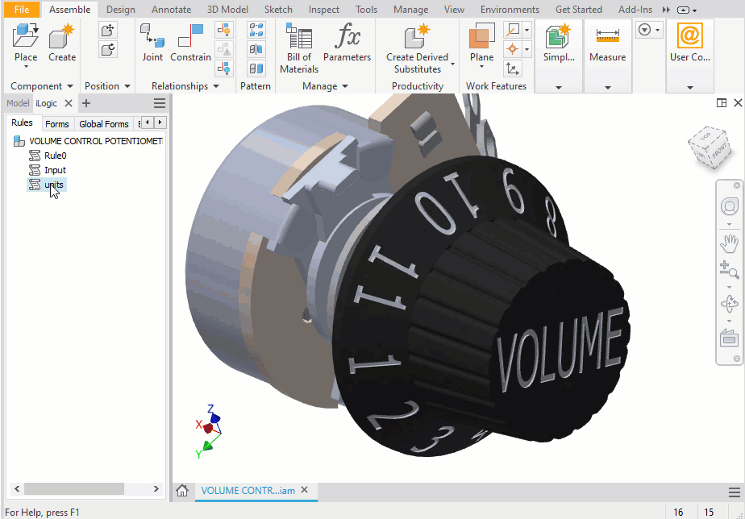Select the Rule0 rule in the tree
The image size is (745, 519).
55,156
